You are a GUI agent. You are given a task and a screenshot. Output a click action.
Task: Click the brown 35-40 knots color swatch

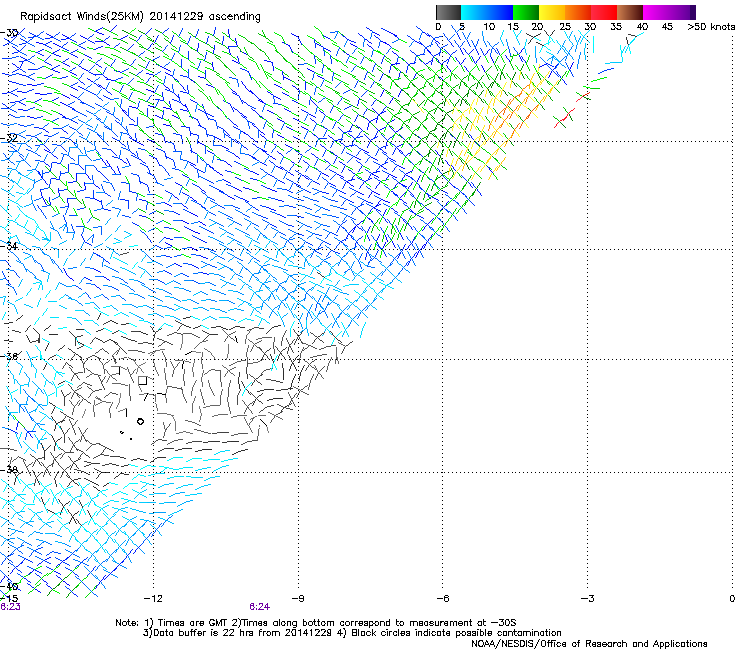coord(630,12)
